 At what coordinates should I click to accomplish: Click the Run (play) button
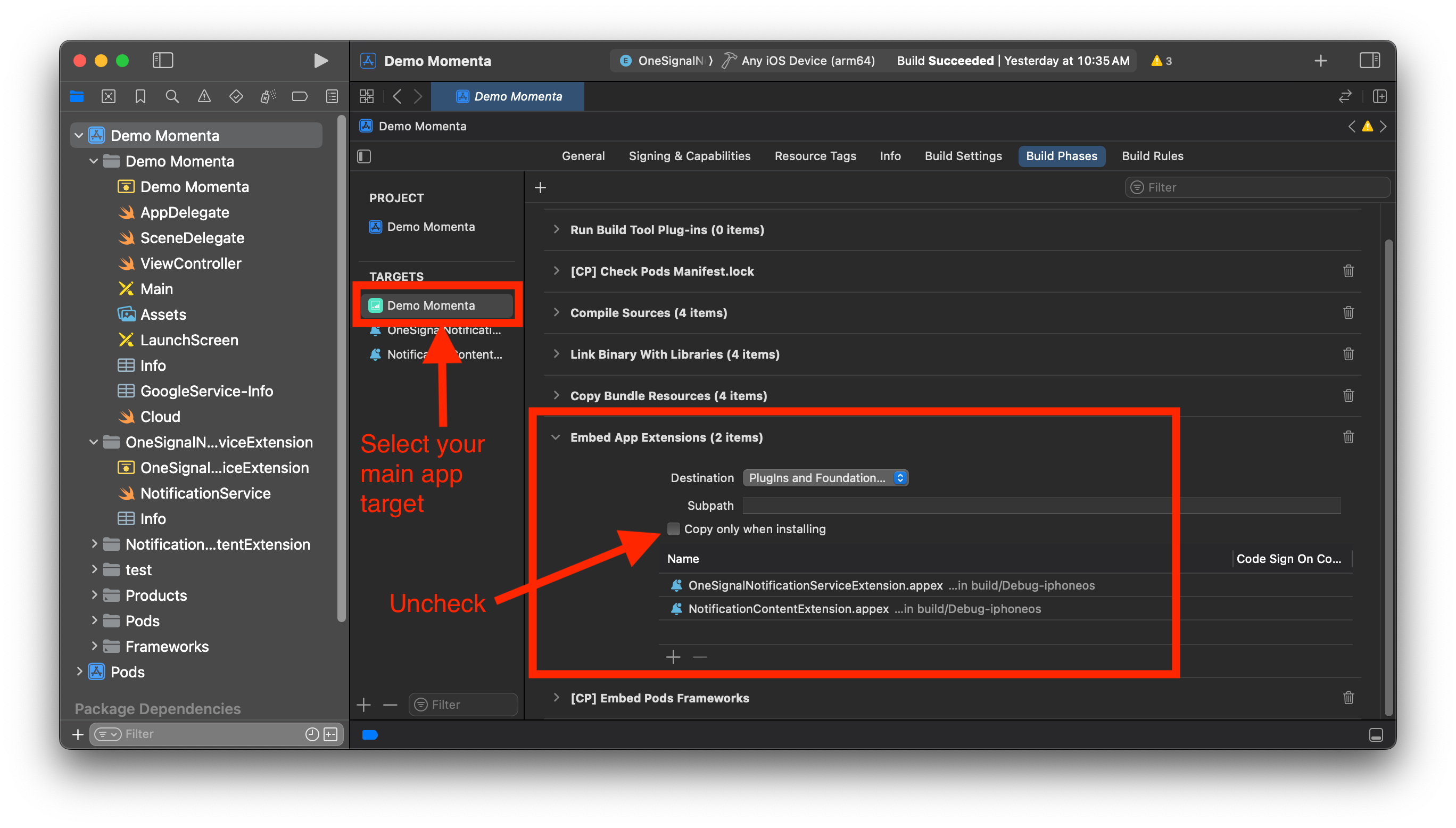pyautogui.click(x=321, y=61)
